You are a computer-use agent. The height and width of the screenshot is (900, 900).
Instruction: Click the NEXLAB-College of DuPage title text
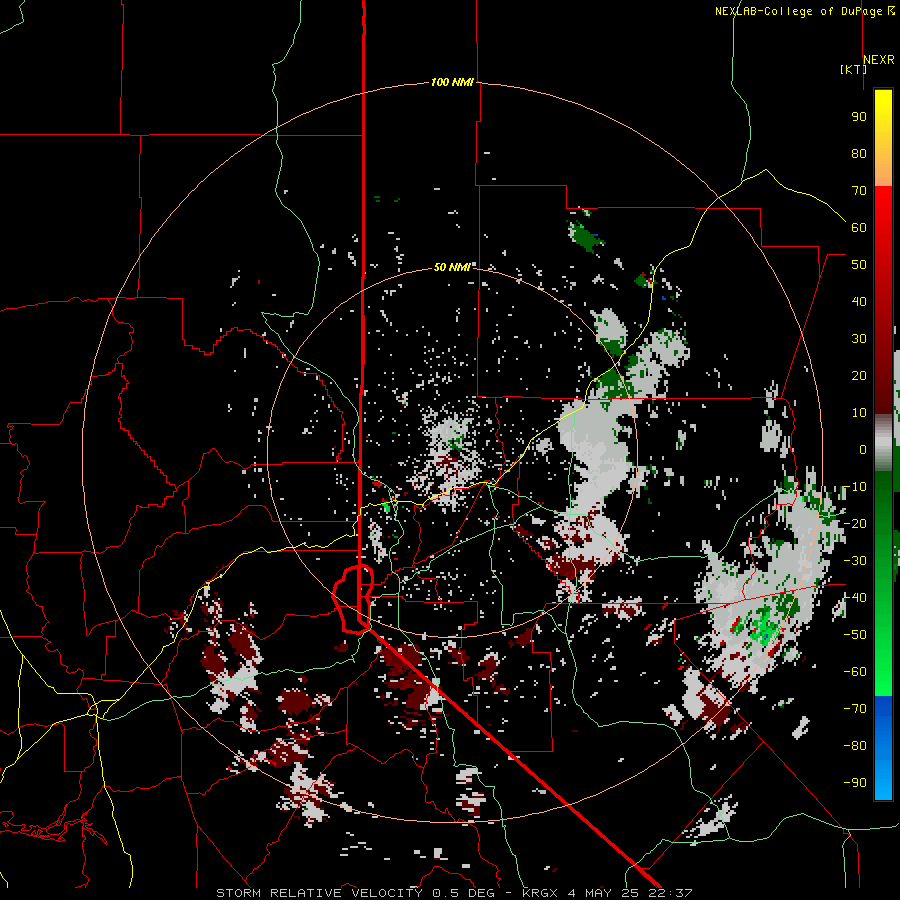click(x=804, y=11)
